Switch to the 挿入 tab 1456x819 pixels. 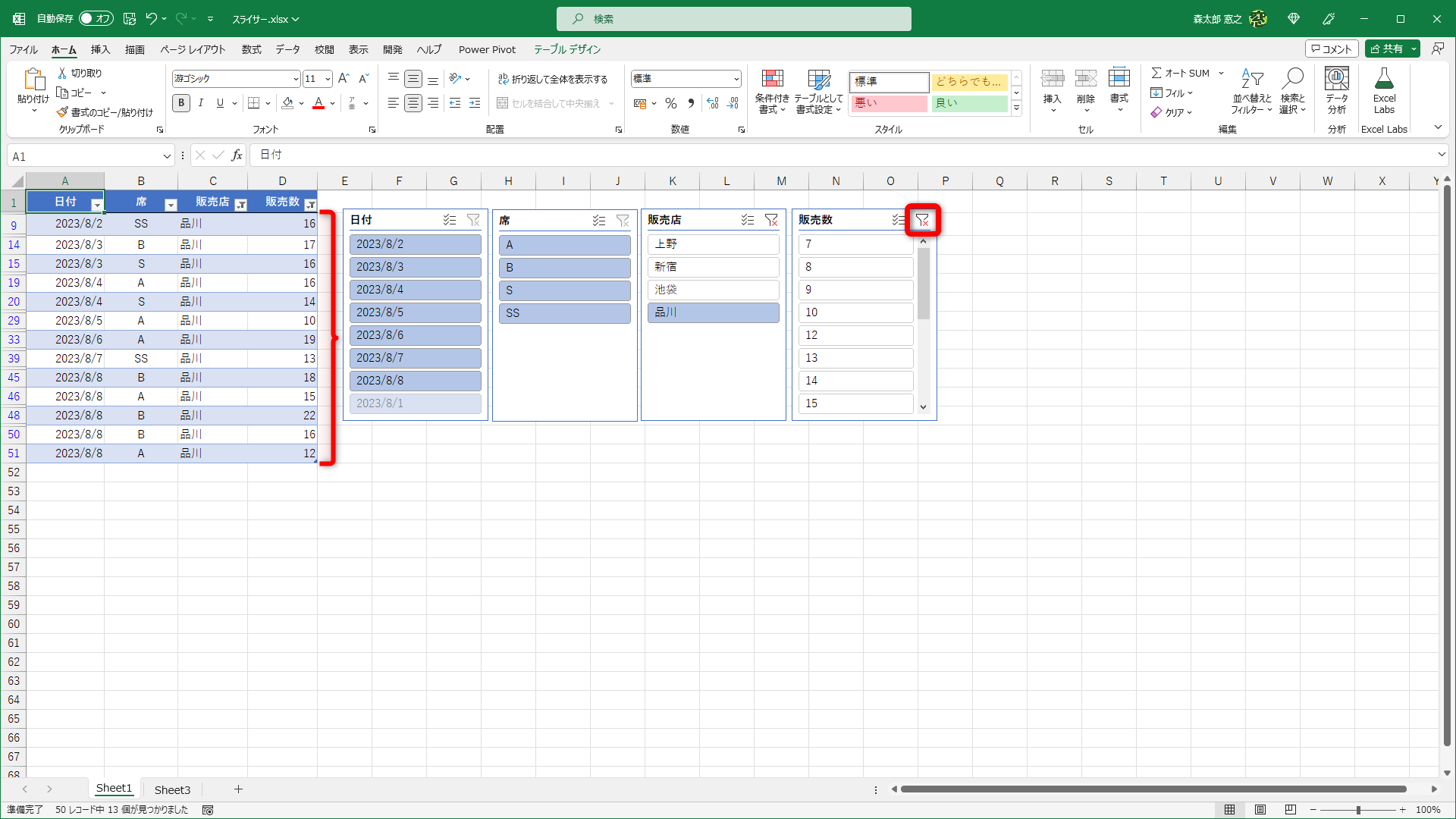[100, 49]
